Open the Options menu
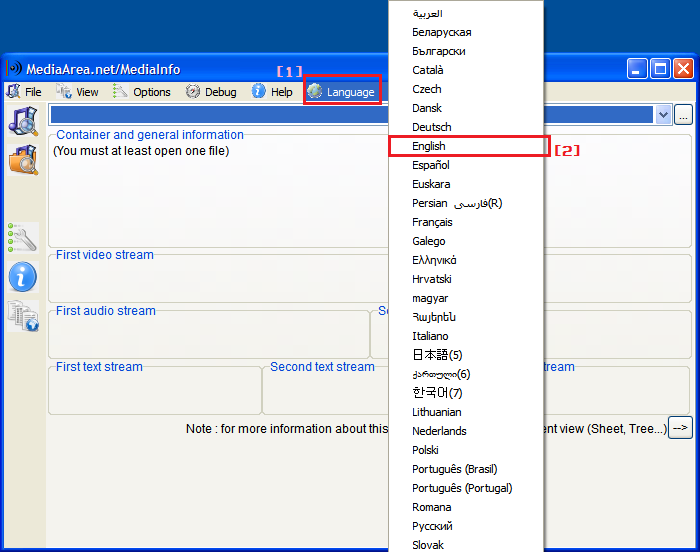This screenshot has width=700, height=552. tap(142, 92)
